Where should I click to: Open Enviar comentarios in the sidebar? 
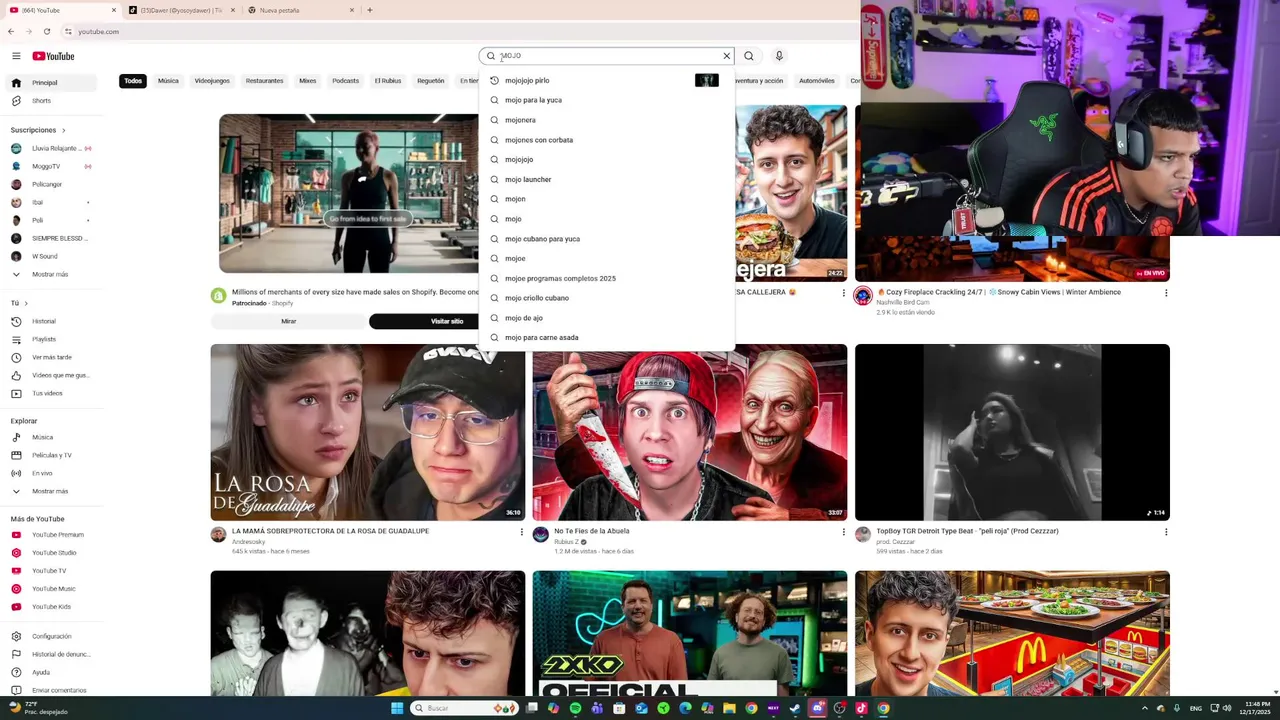[x=50, y=690]
